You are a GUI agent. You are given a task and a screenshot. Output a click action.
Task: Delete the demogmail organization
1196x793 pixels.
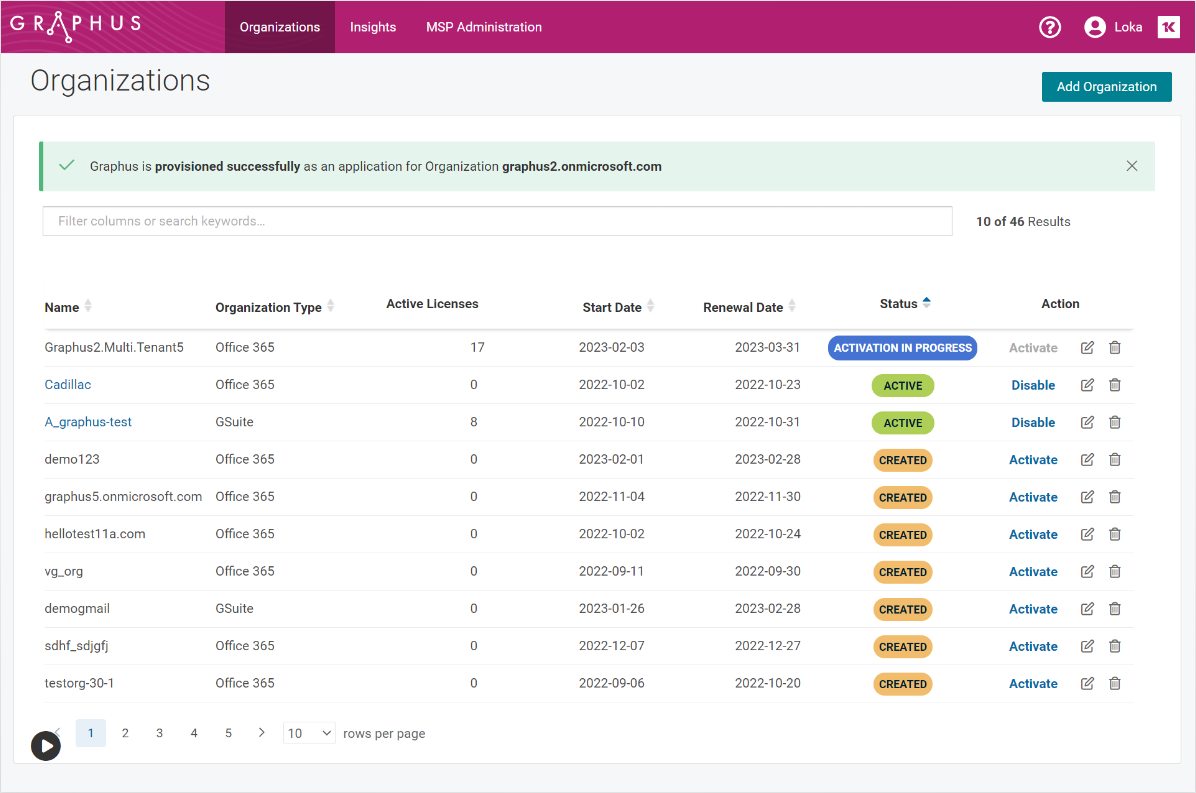[1114, 609]
